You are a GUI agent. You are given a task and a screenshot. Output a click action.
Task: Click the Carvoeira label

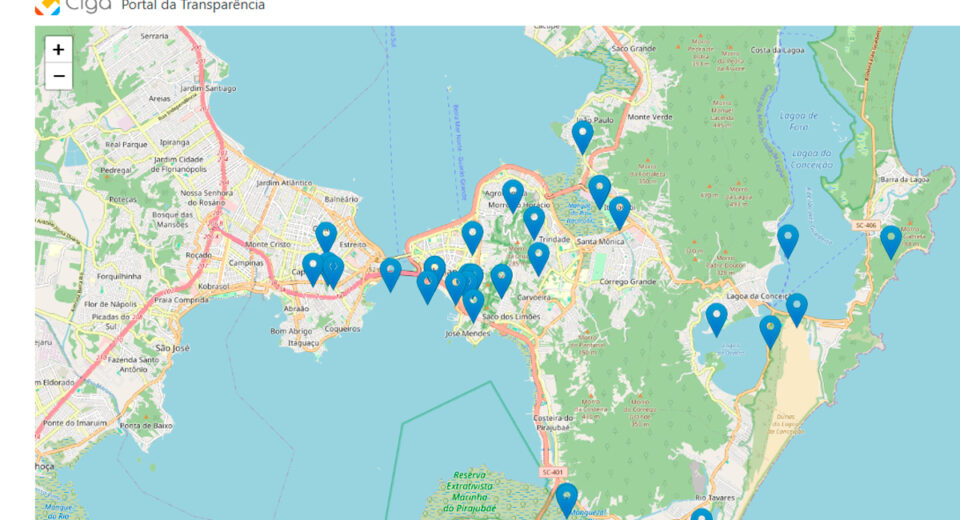point(534,297)
